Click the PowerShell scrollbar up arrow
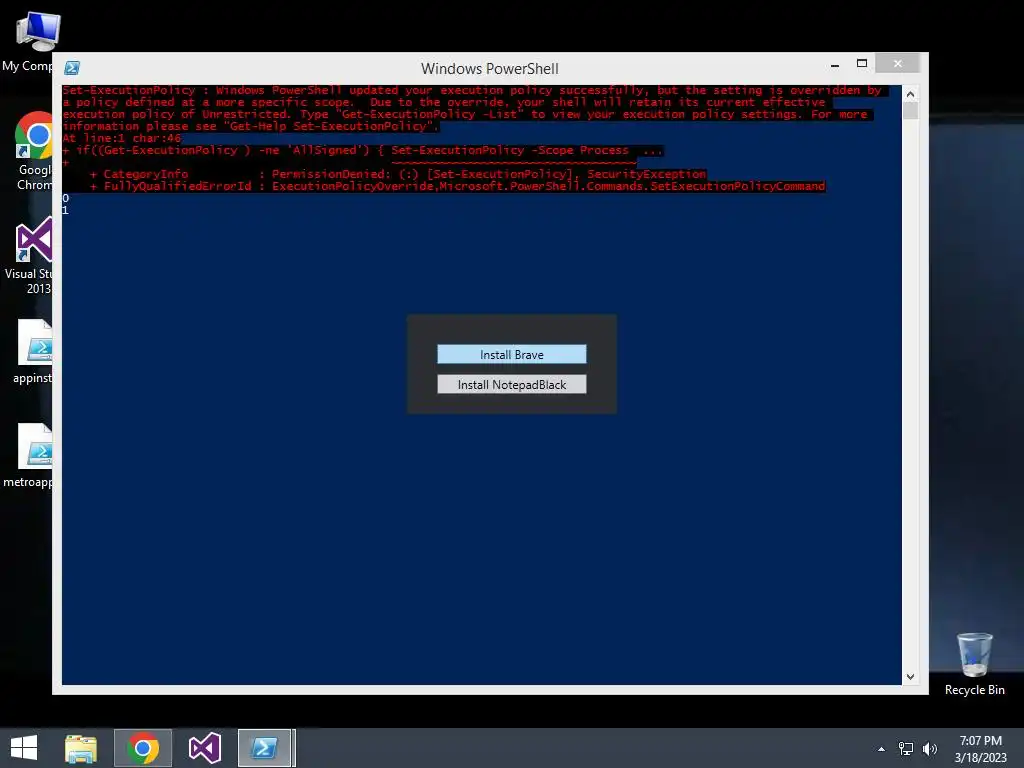The image size is (1024, 768). [x=910, y=94]
